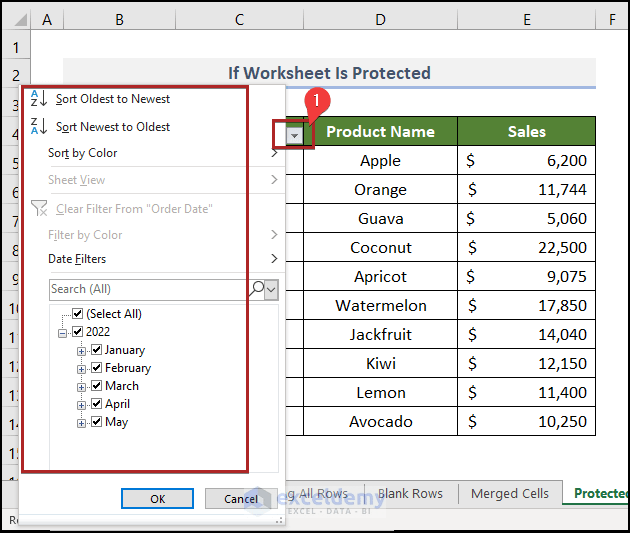Select the Filter by Color entry

85,235
